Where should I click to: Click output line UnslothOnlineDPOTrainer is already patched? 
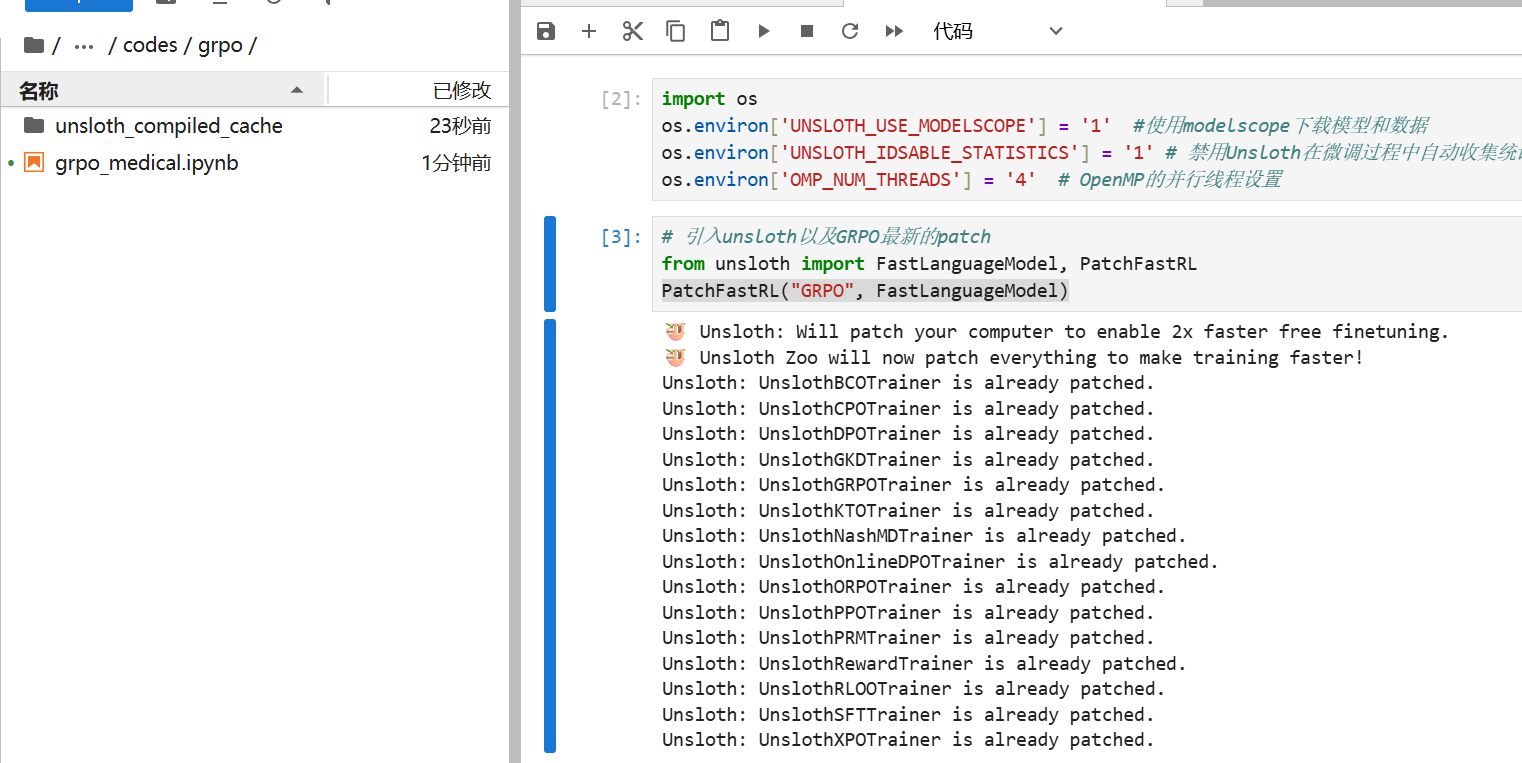940,562
